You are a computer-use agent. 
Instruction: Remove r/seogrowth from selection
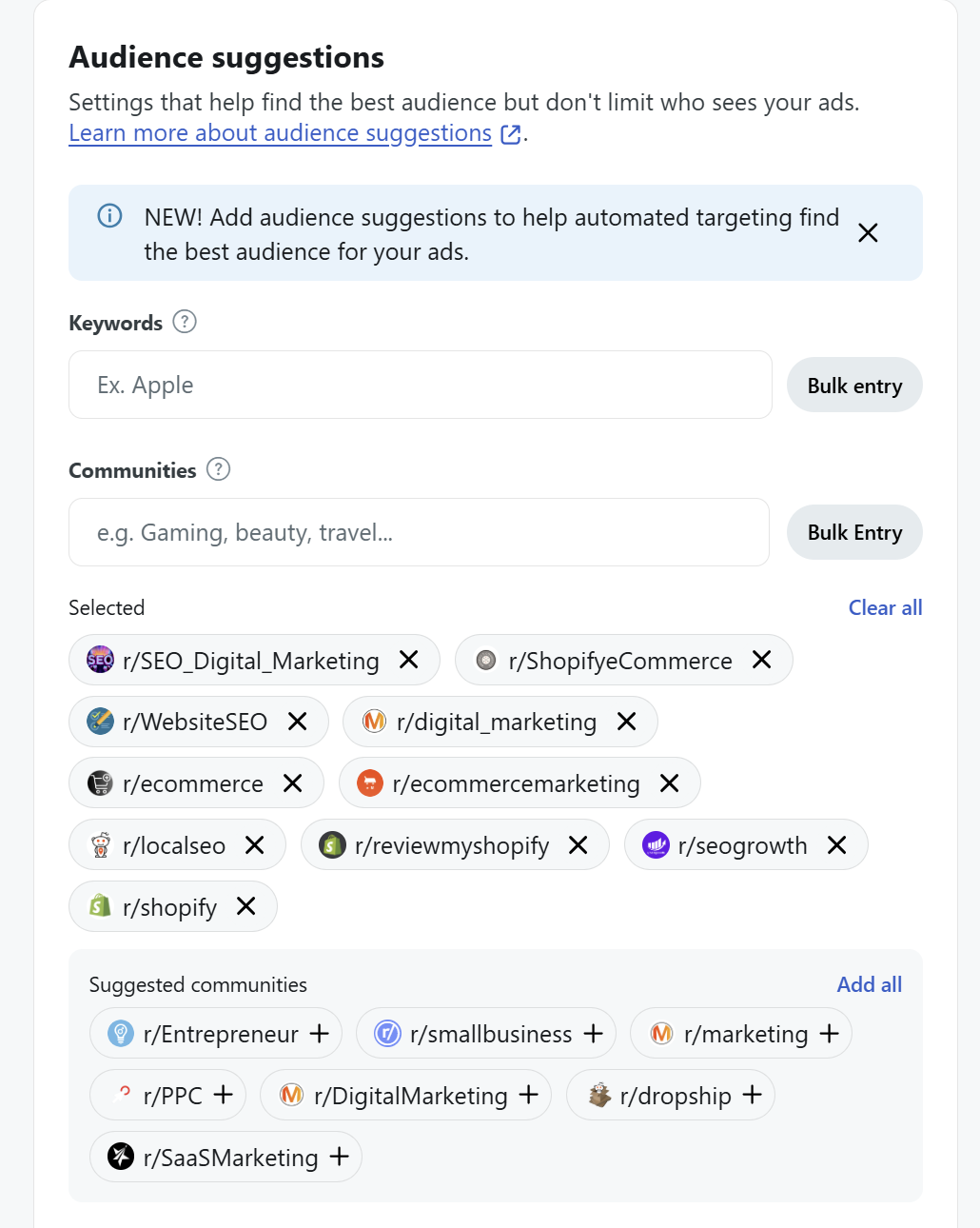pyautogui.click(x=837, y=844)
